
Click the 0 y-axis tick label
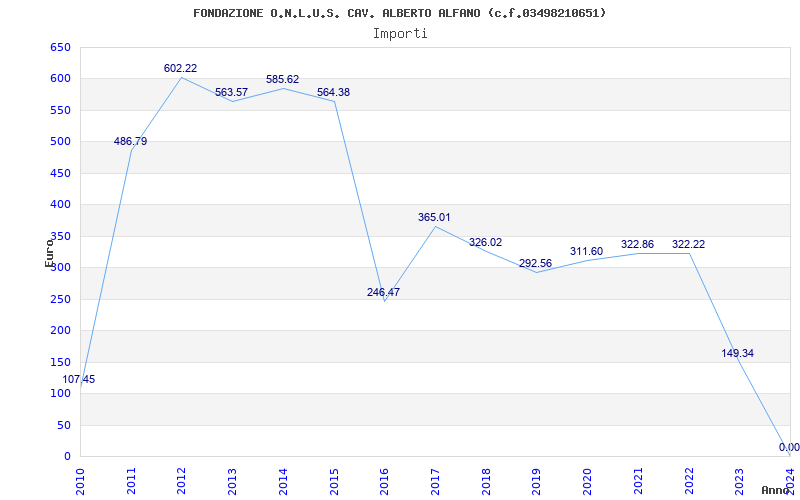coord(67,456)
